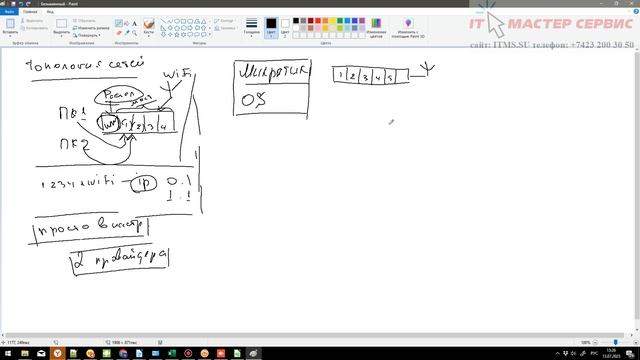Click the Copy (Копировать) button
This screenshot has height=360, width=640.
pyautogui.click(x=34, y=28)
